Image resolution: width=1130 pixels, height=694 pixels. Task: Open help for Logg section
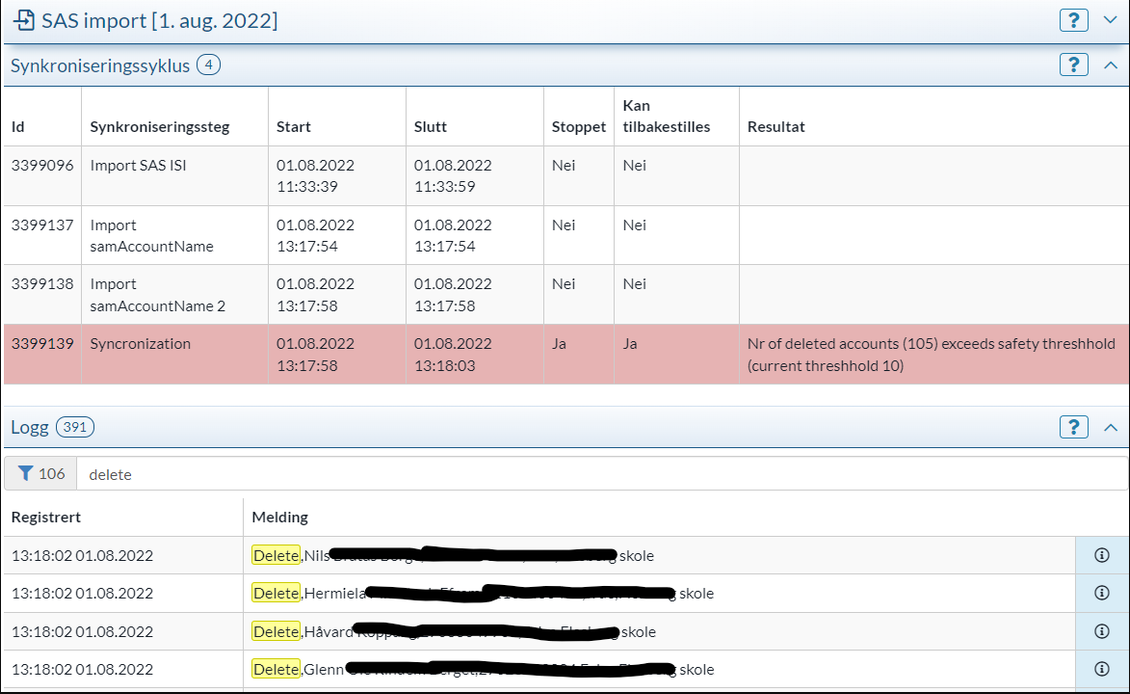(1073, 427)
